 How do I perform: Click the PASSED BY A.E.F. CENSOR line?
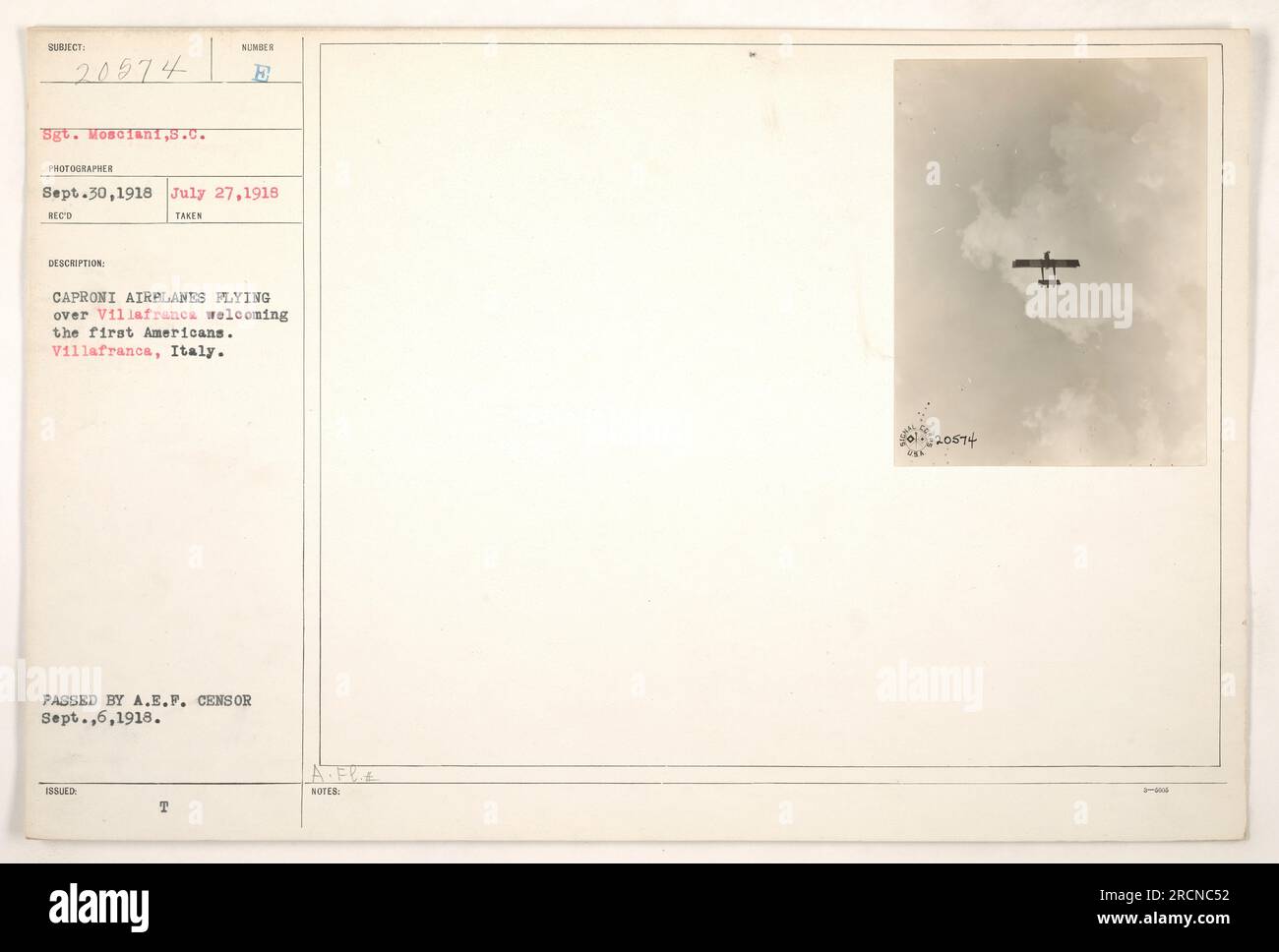[148, 701]
